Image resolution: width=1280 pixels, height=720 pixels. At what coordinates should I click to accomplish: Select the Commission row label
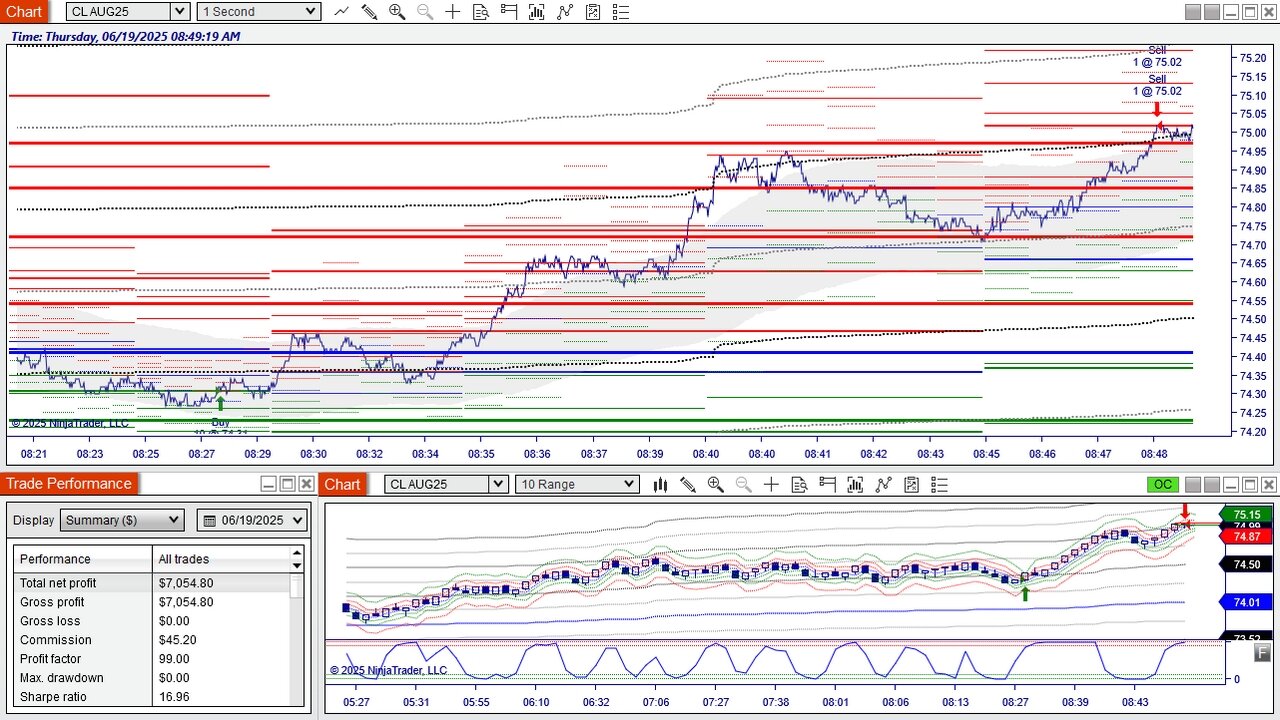click(56, 640)
